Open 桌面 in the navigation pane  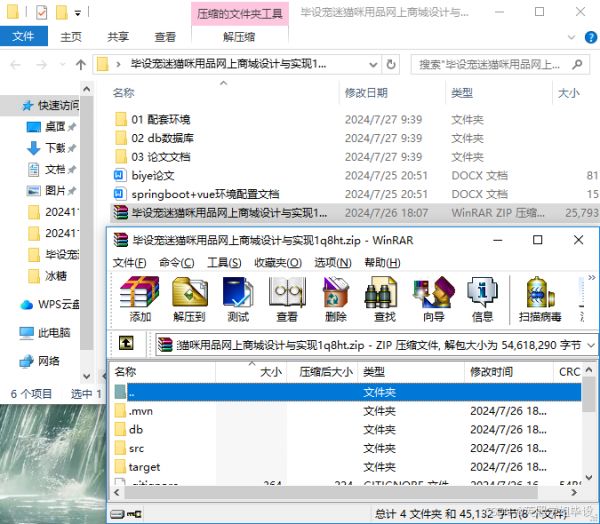tap(51, 126)
